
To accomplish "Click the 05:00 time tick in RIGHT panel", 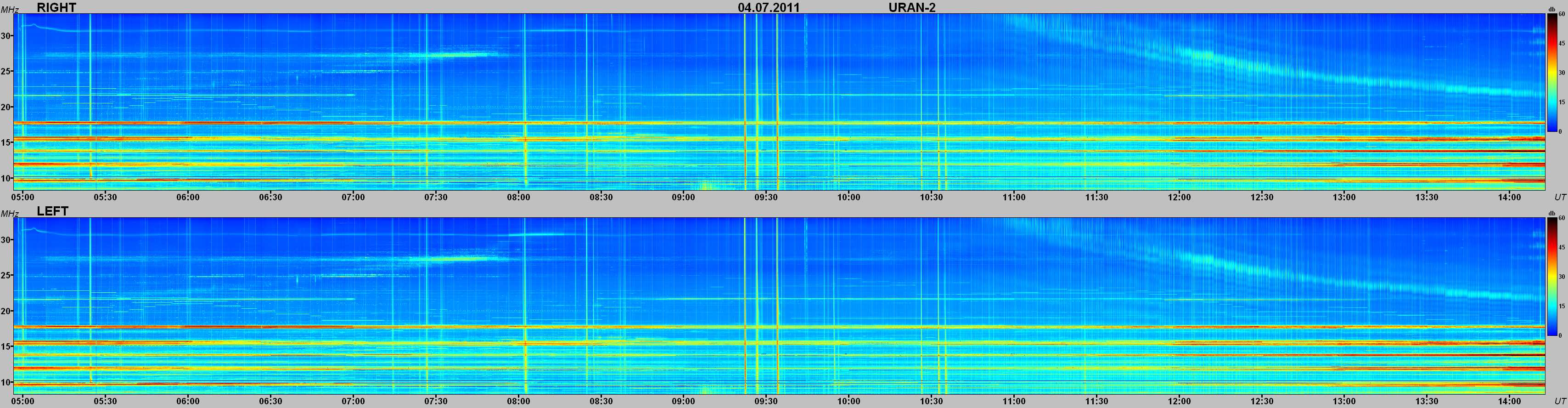I will pos(23,197).
